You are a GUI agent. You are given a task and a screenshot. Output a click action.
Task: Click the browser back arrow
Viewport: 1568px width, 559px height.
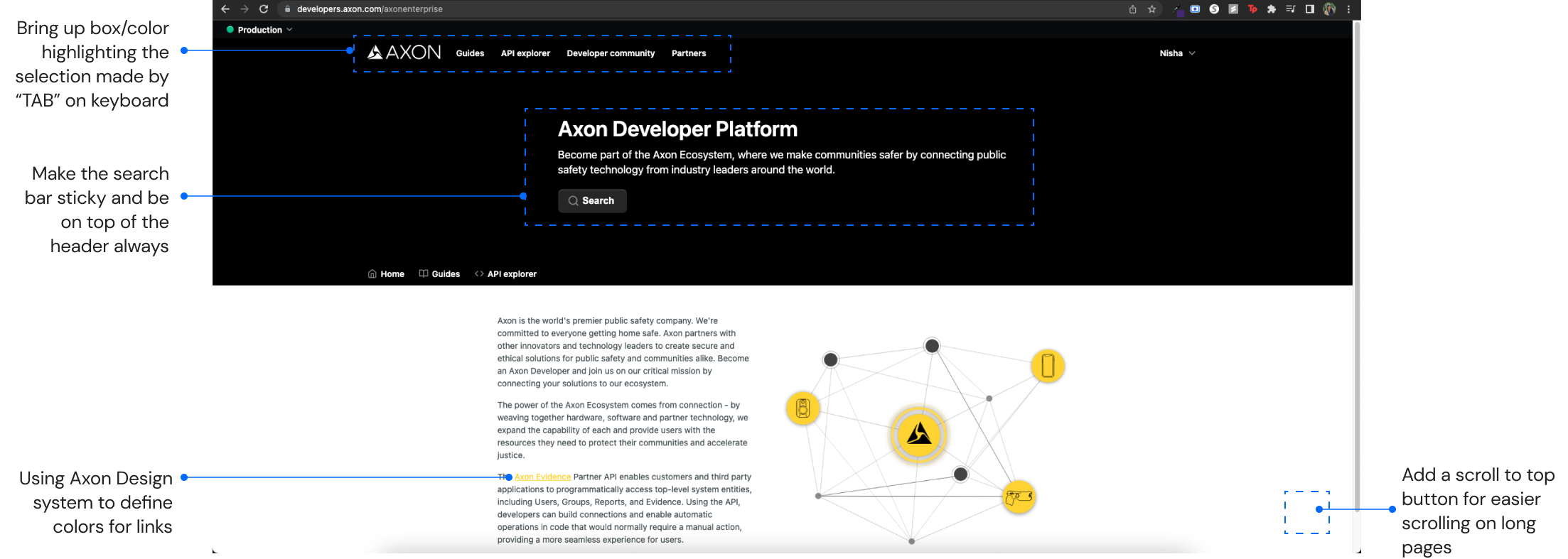tap(225, 9)
